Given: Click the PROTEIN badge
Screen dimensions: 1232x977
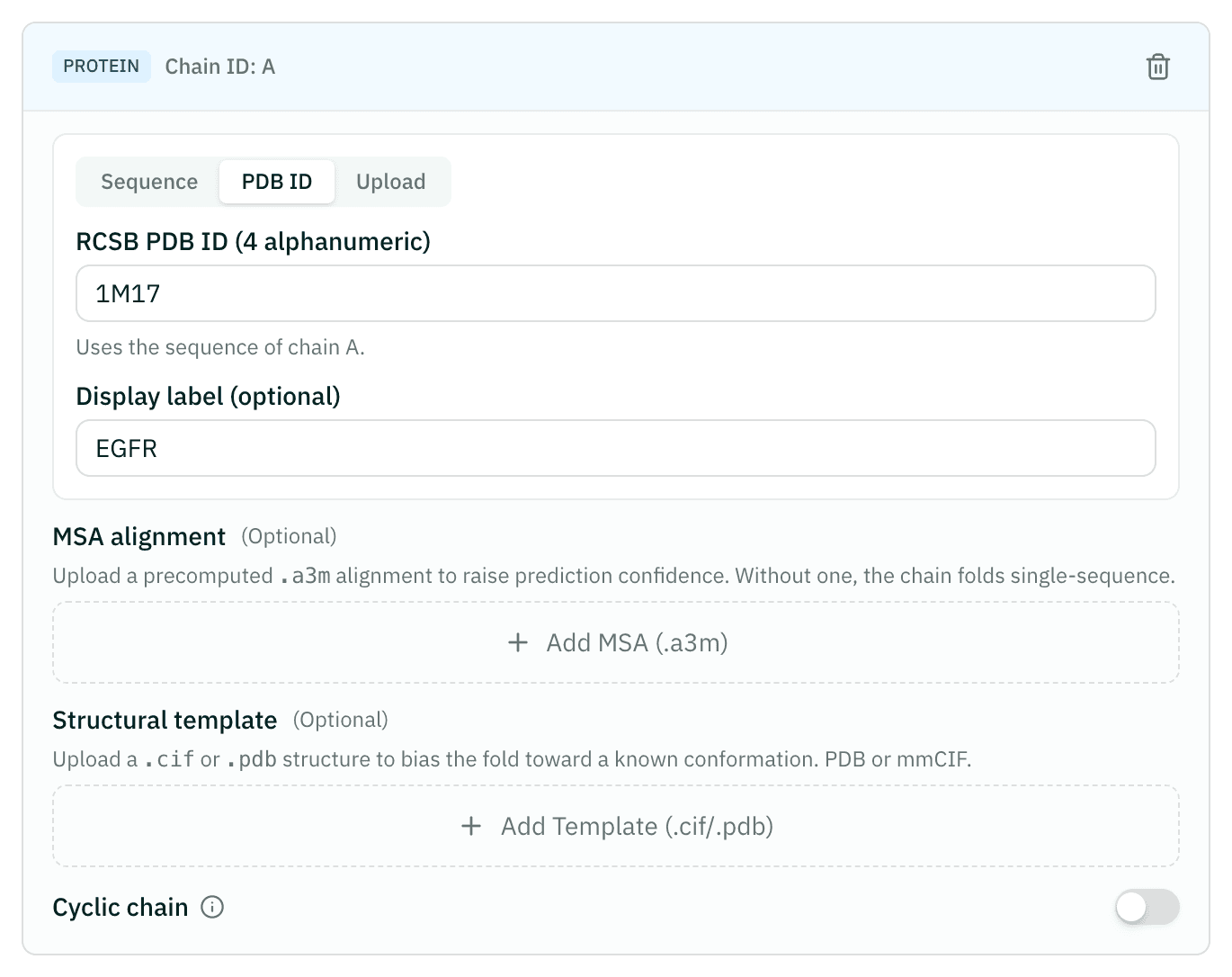Looking at the screenshot, I should [x=102, y=67].
